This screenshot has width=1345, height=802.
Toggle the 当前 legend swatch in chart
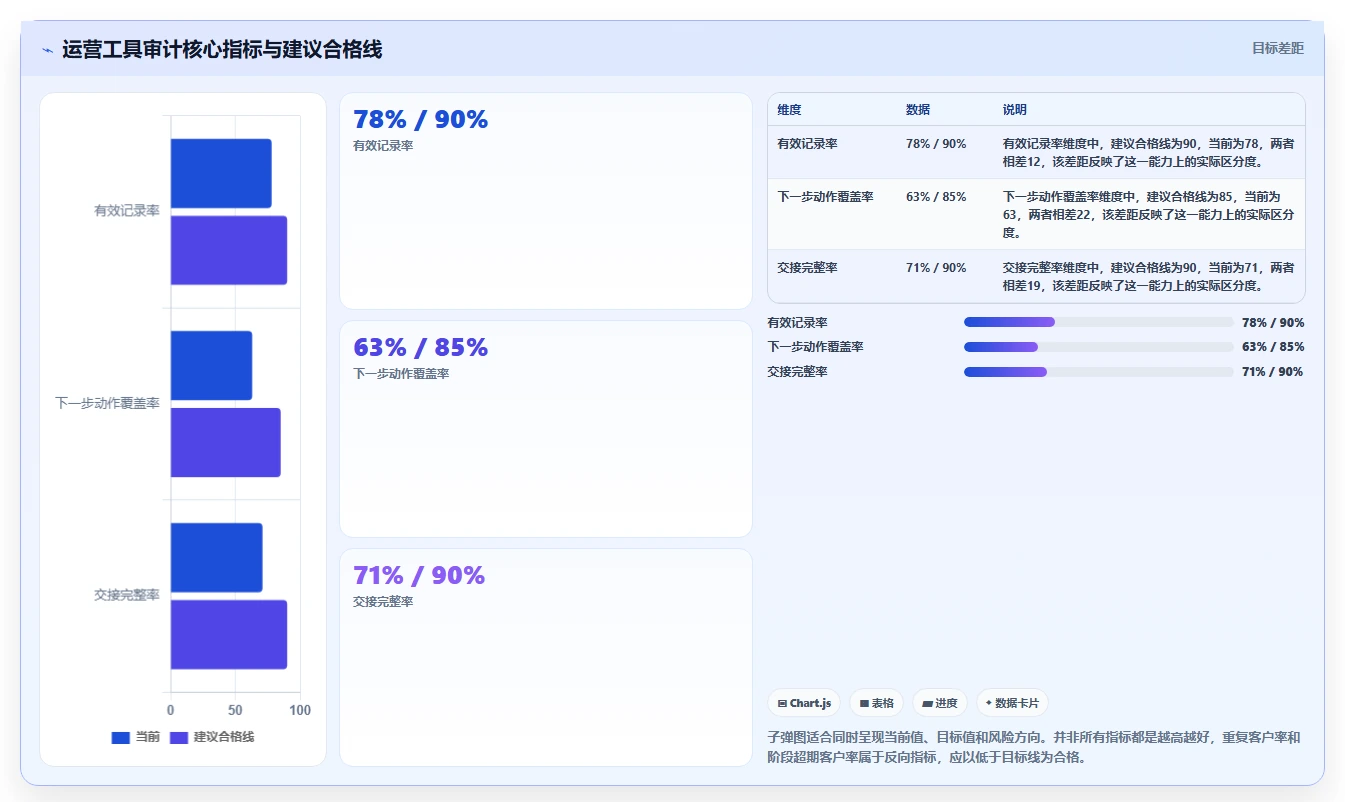click(x=120, y=737)
